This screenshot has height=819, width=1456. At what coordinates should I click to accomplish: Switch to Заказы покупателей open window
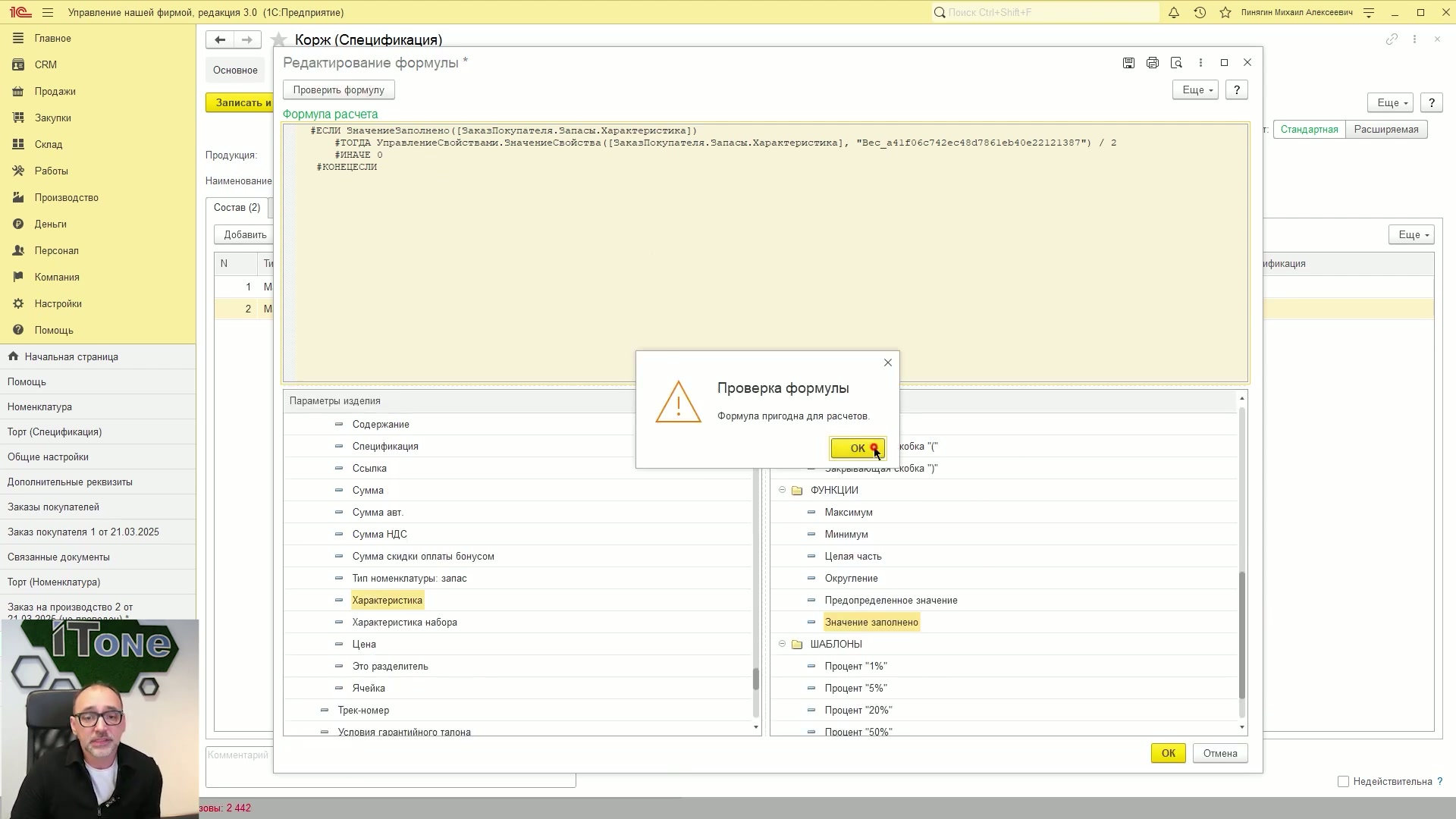[x=53, y=507]
